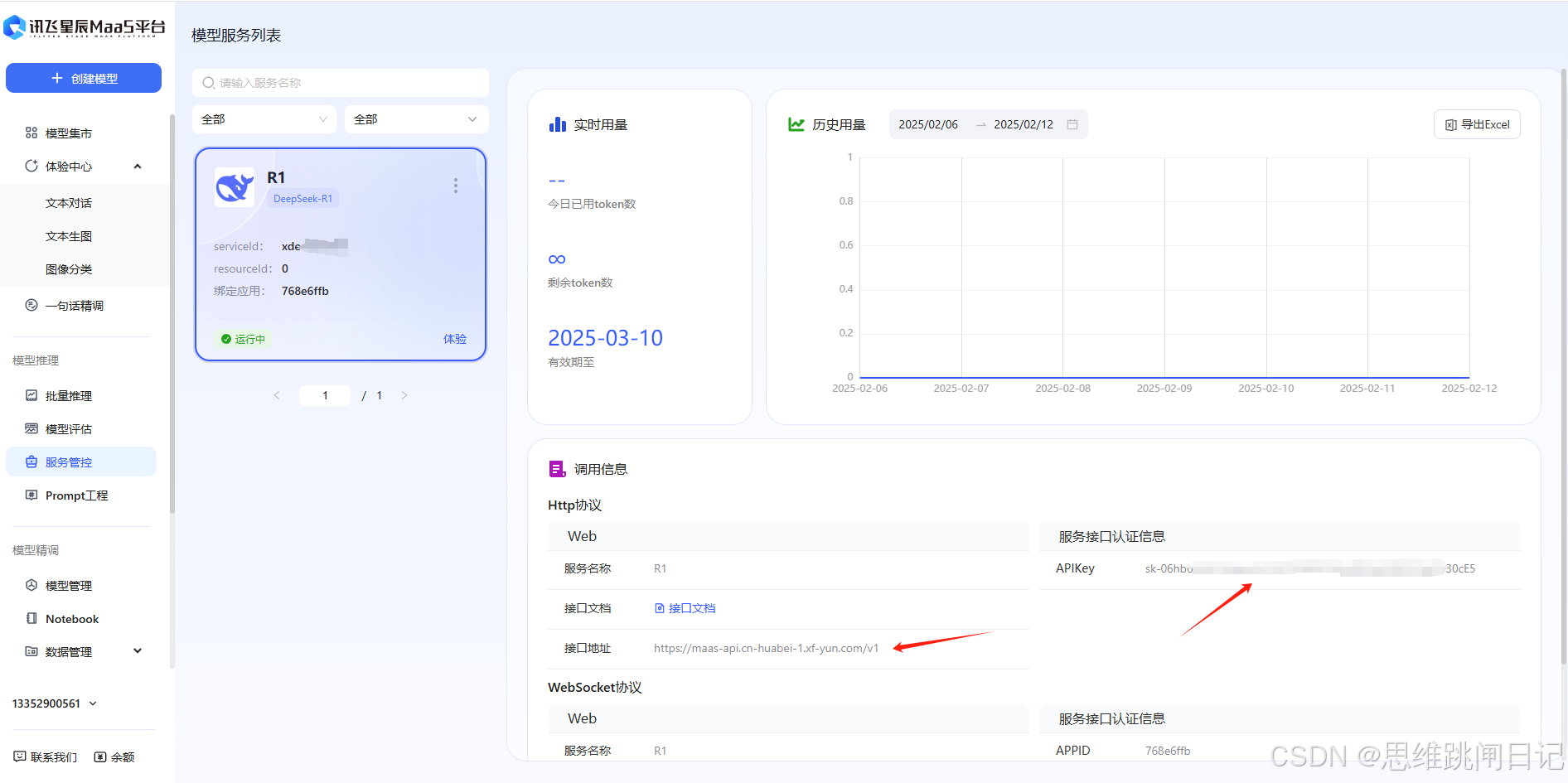Screen dimensions: 1568x783
Task: Click the 模型管理 icon
Action: tap(31, 585)
